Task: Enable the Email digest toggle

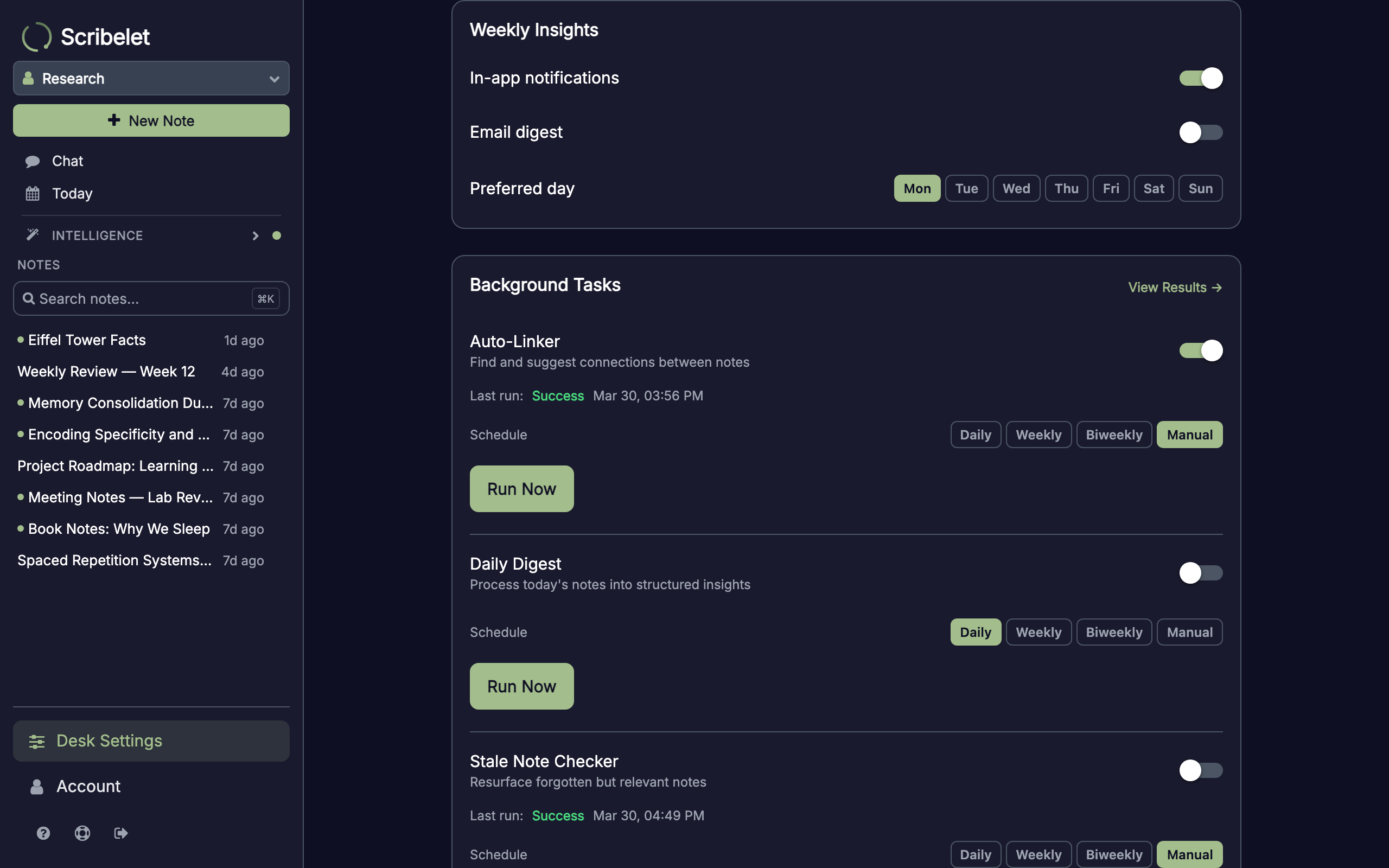Action: (1201, 132)
